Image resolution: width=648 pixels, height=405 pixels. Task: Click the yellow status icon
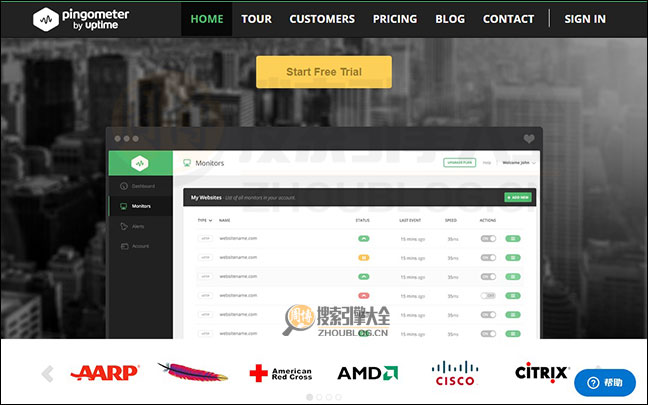point(364,257)
